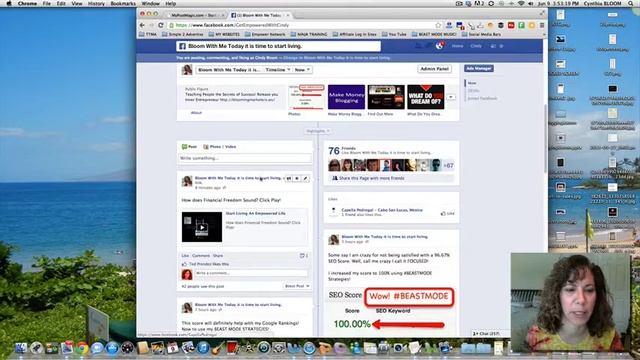Open the Empower Network bookmark folder

pyautogui.click(x=265, y=34)
